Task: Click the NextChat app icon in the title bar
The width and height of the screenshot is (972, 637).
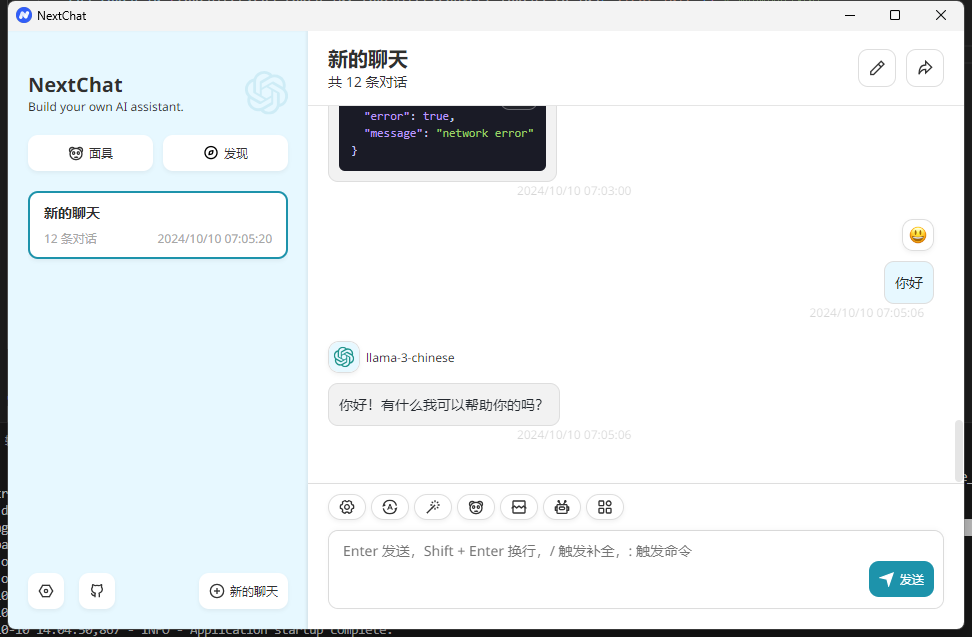Action: pos(24,15)
